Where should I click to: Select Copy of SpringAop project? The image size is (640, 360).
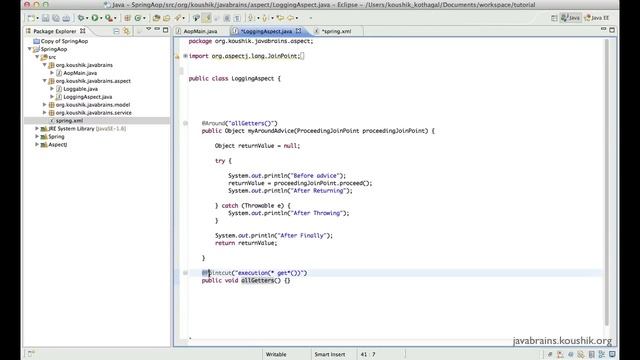64,41
